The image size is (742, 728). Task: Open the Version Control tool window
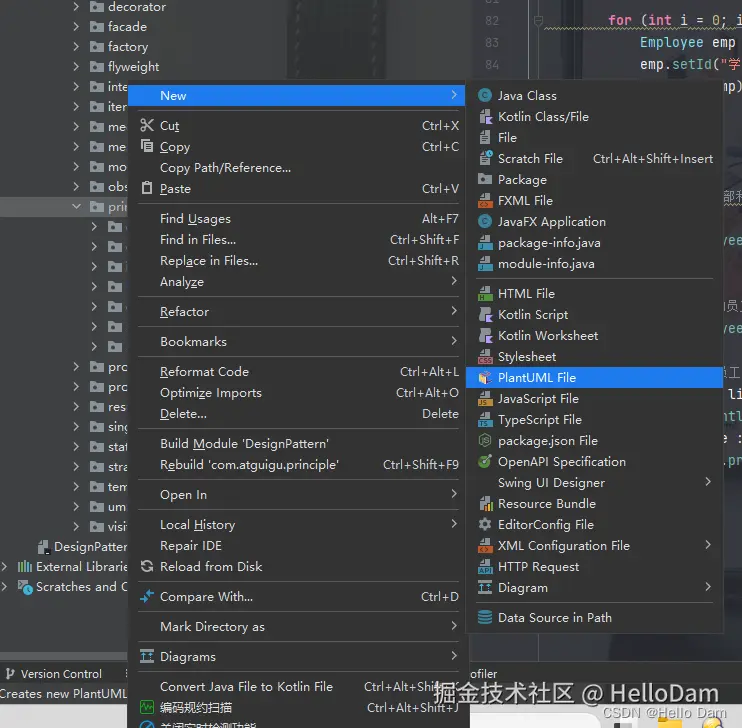[x=53, y=674]
